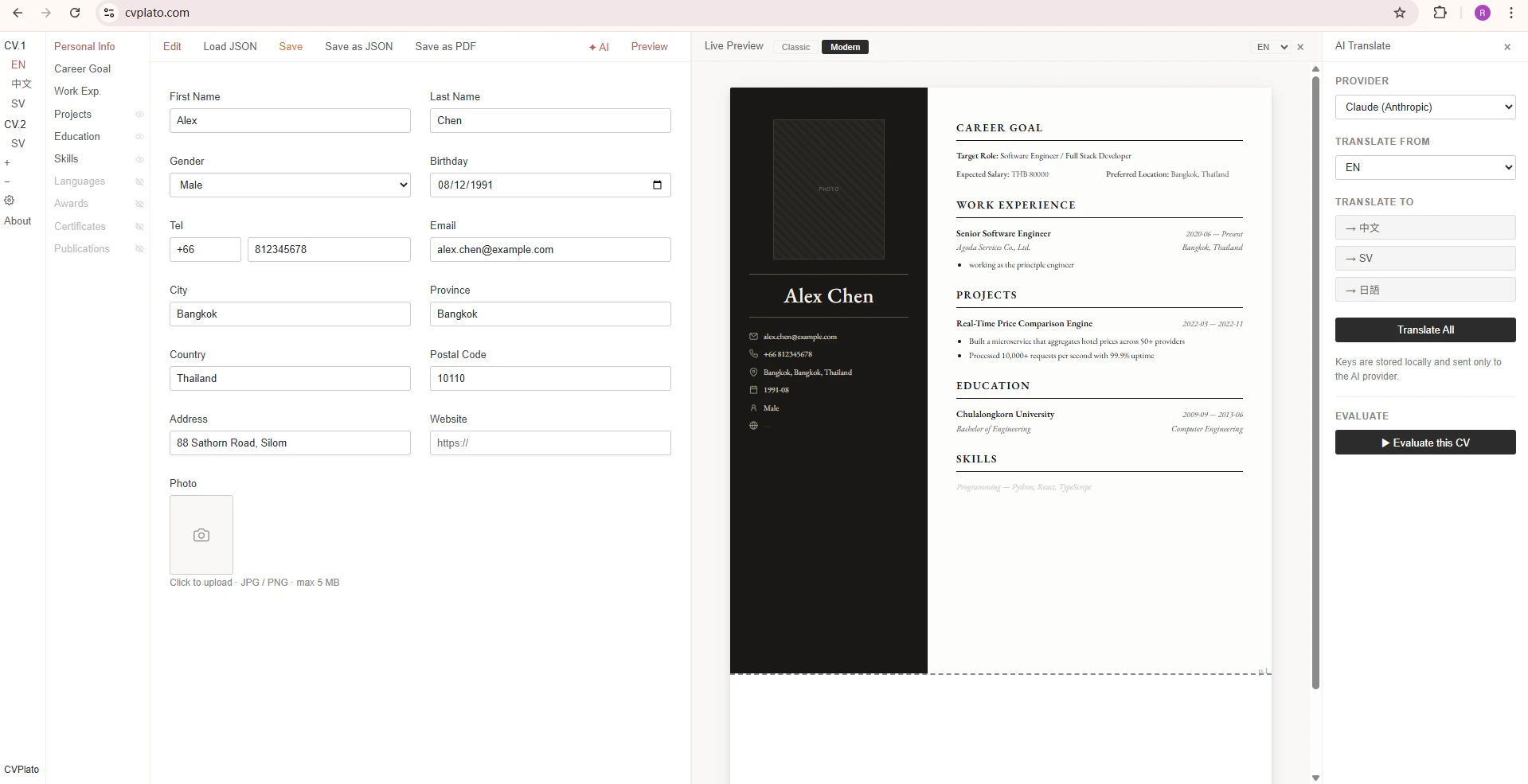Show the Languages section via eye icon
The width and height of the screenshot is (1528, 784).
click(139, 181)
